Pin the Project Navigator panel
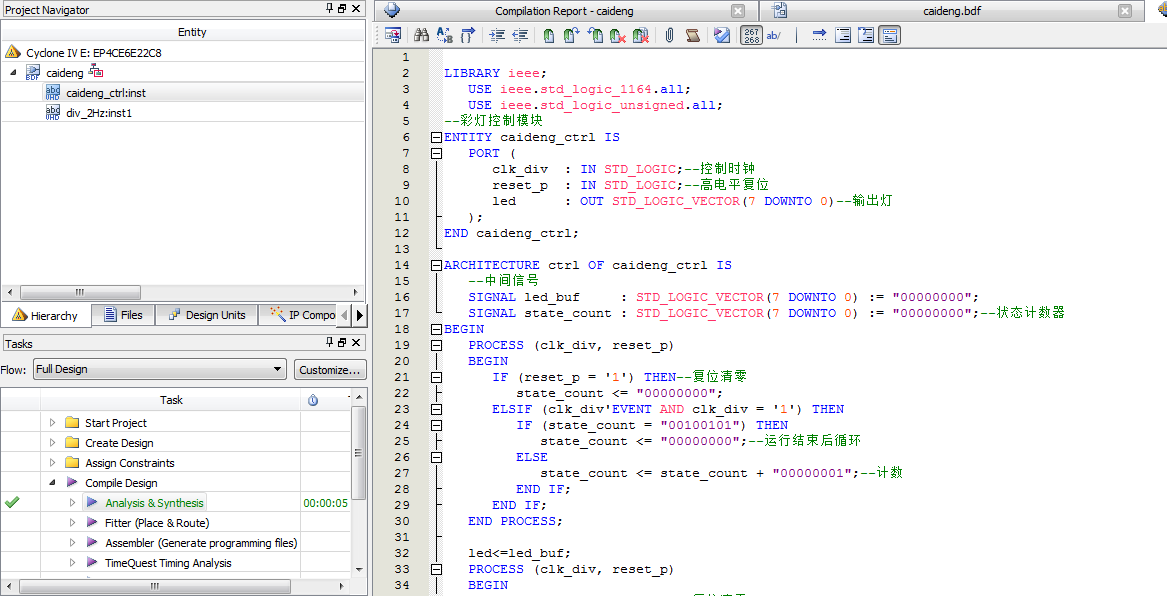The height and width of the screenshot is (596, 1167). tap(330, 9)
